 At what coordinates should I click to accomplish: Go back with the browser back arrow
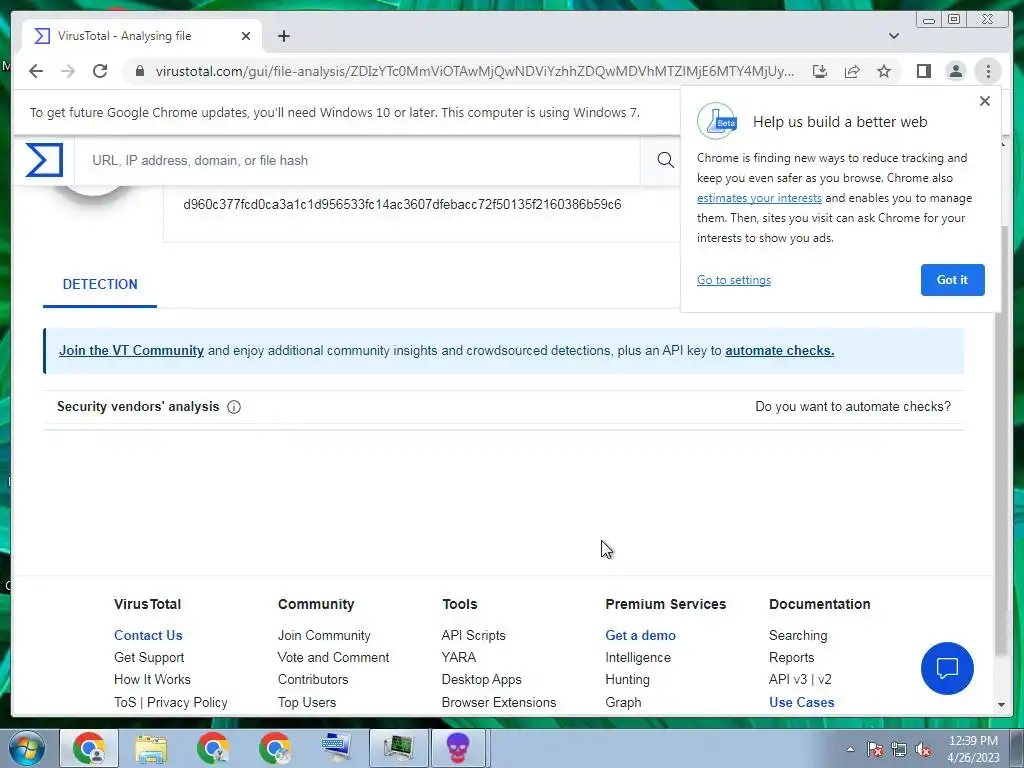(36, 71)
